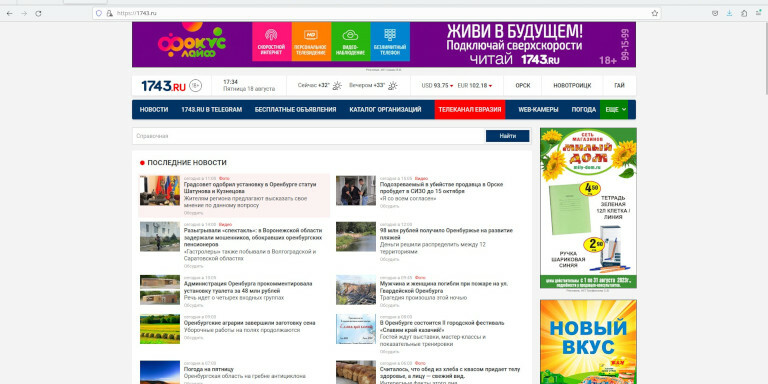Screen dimensions: 768x384
Task: Click the evening weather sun icon
Action: coord(392,86)
